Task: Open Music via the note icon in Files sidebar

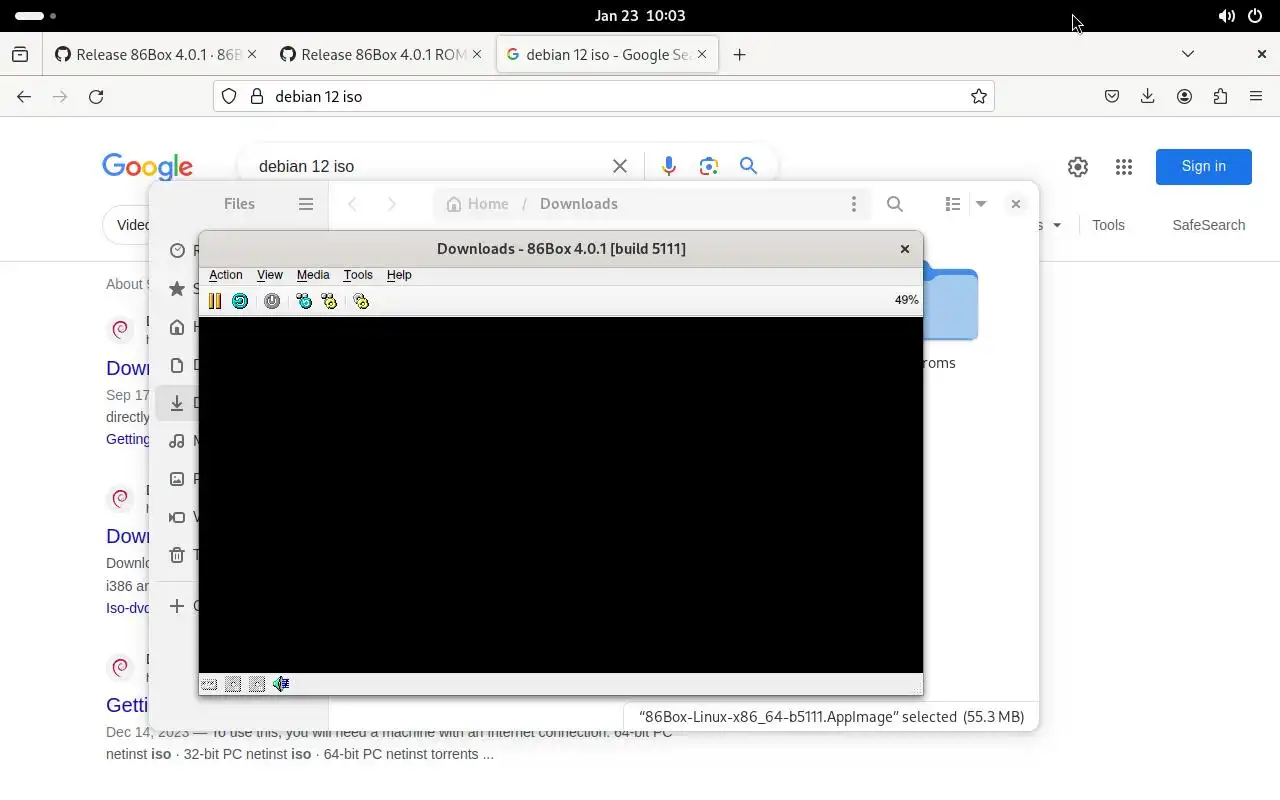Action: click(x=177, y=441)
